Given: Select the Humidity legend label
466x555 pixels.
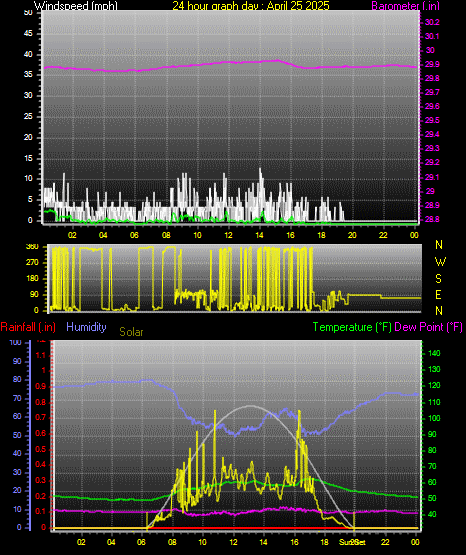Looking at the screenshot, I should coord(86,327).
